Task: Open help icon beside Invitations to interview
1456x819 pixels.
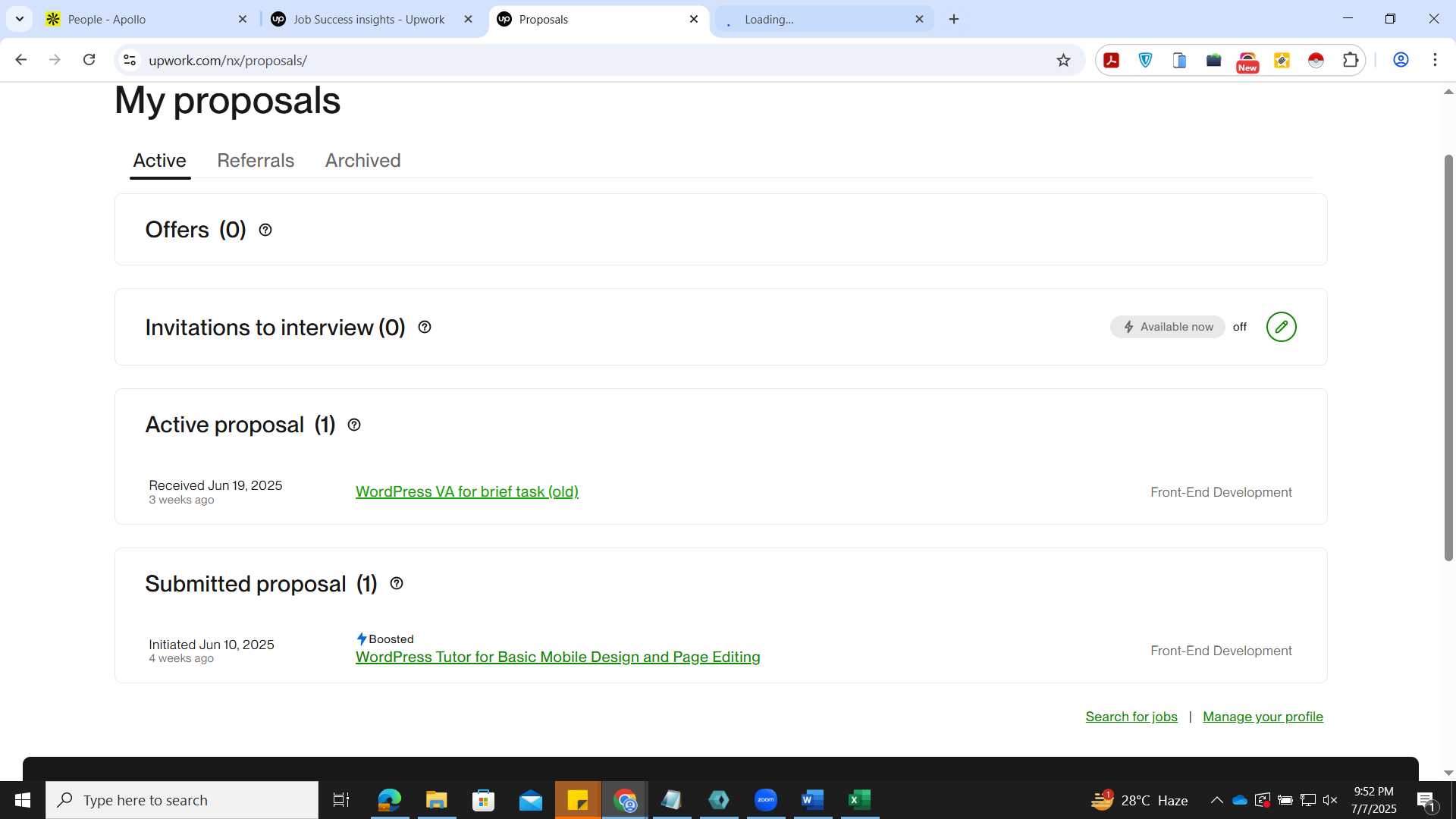Action: click(425, 327)
